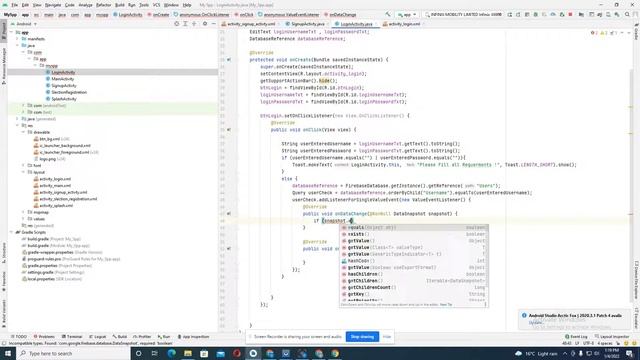Click the Search Everywhere magnifier icon
The height and width of the screenshot is (360, 640).
coord(627,15)
